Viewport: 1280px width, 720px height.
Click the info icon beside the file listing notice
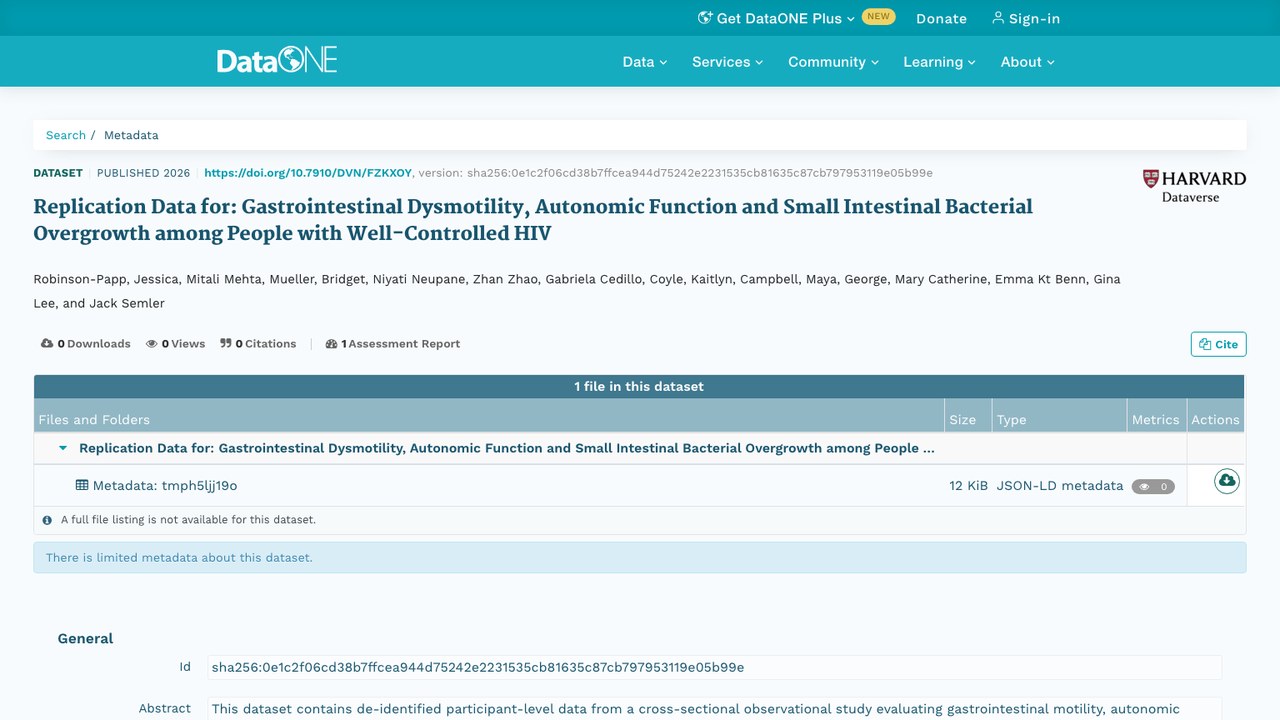[x=47, y=520]
